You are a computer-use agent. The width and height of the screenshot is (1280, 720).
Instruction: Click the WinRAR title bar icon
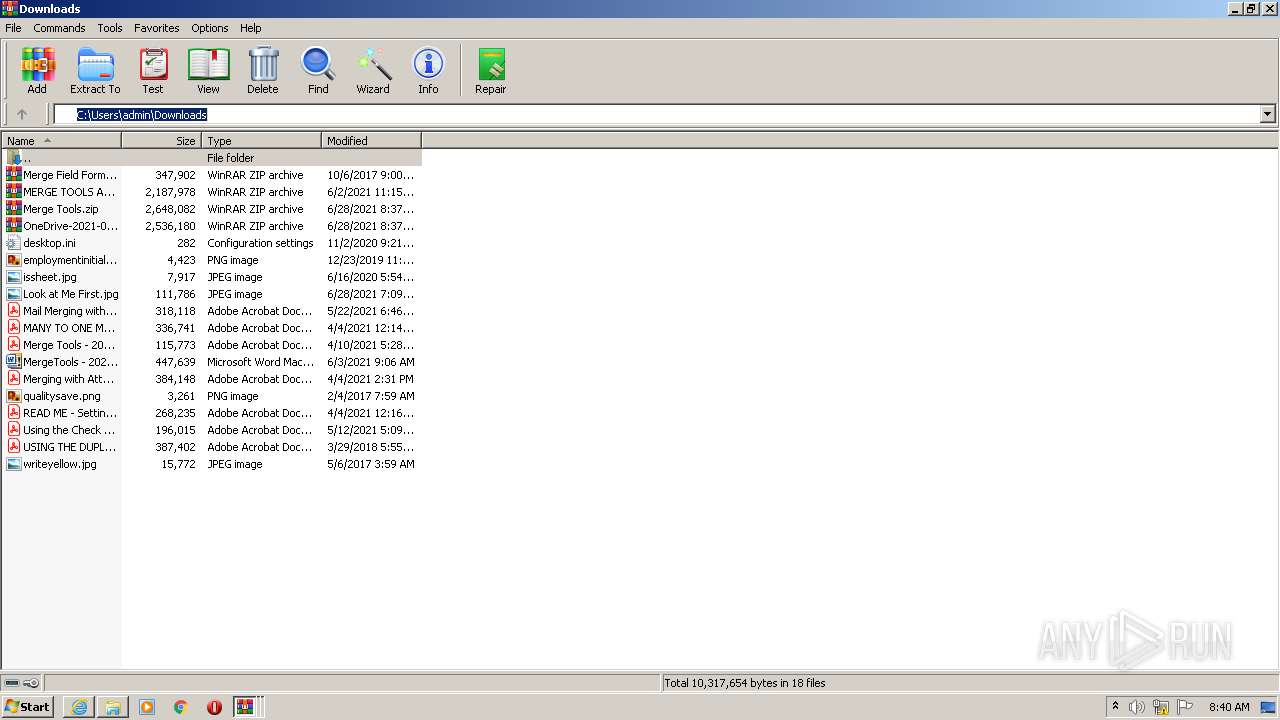tap(9, 8)
